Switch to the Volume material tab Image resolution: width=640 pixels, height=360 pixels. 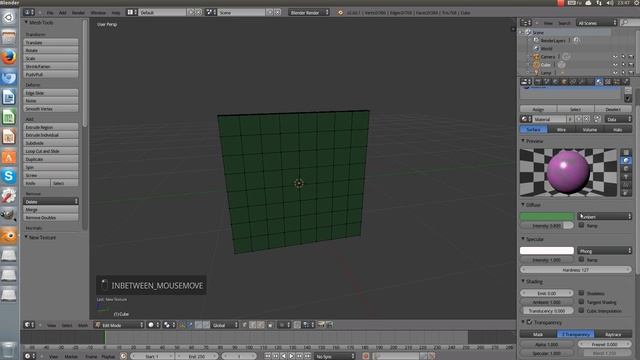(589, 129)
